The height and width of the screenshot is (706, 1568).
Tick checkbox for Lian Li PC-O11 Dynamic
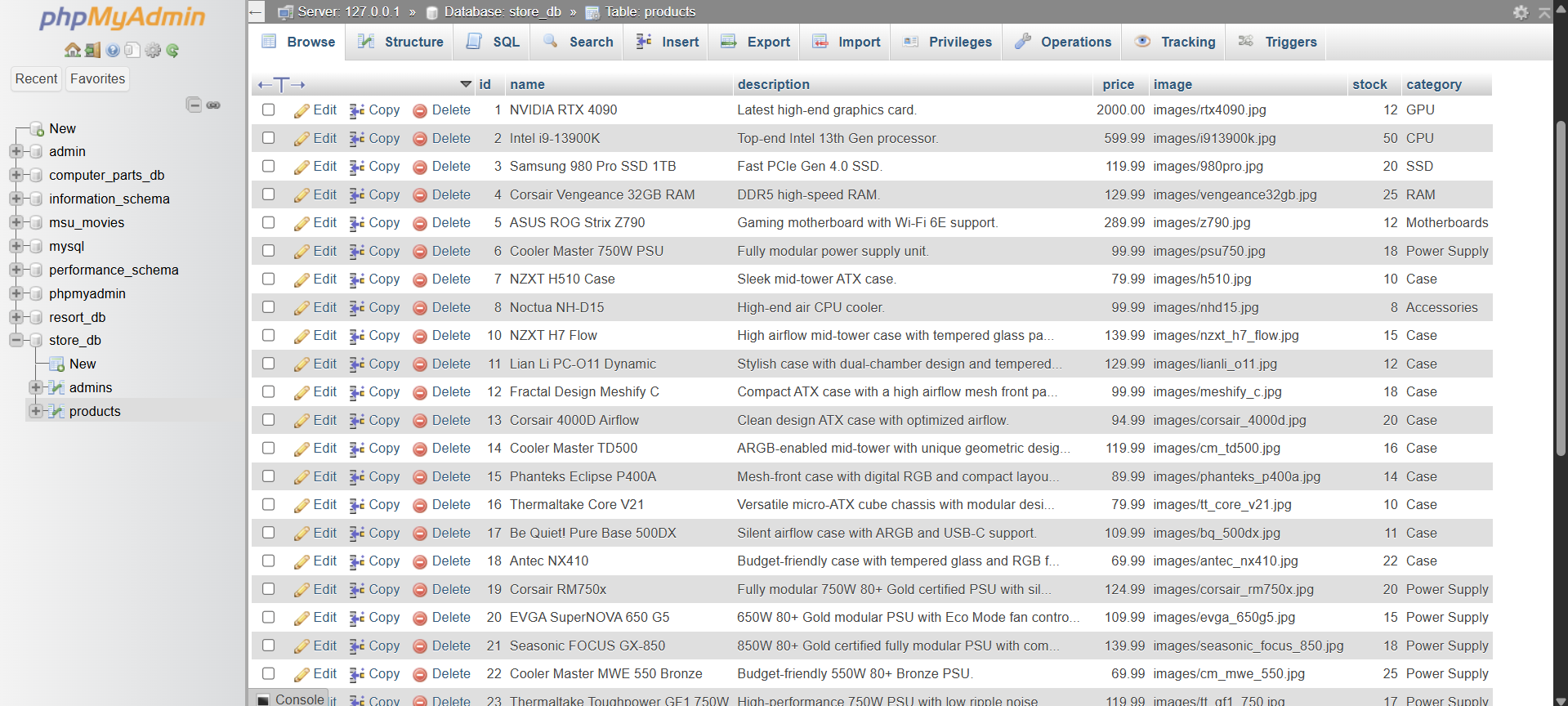[x=268, y=364]
